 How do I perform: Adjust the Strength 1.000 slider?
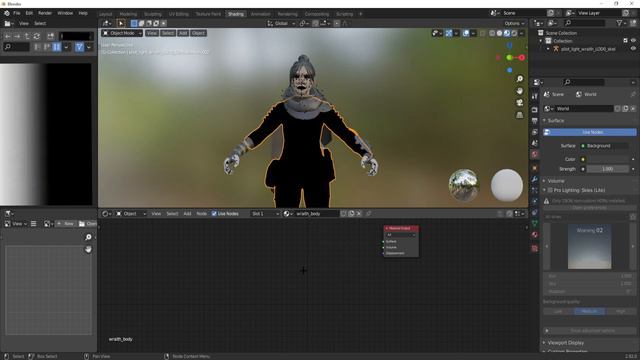(608, 169)
